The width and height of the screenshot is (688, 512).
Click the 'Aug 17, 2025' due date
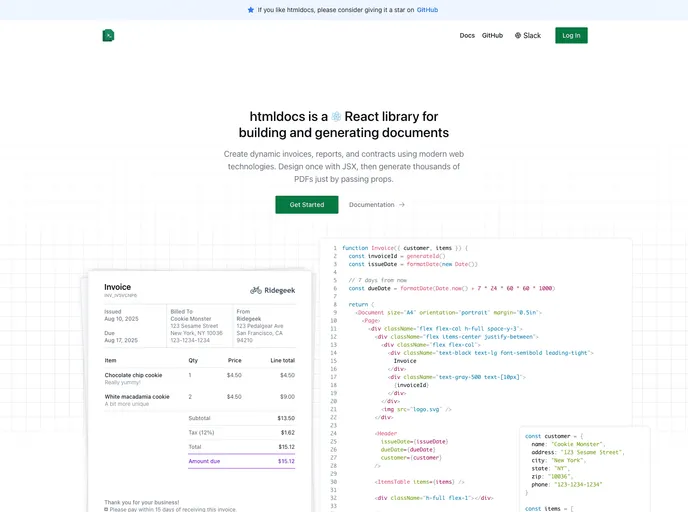click(x=121, y=340)
